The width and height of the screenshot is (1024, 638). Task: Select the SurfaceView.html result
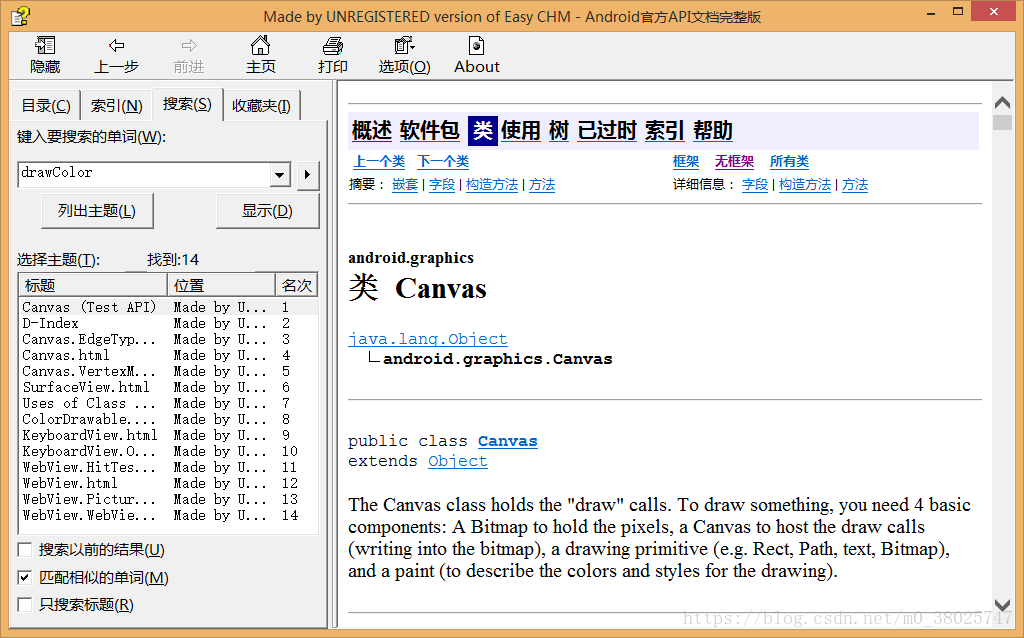click(168, 387)
